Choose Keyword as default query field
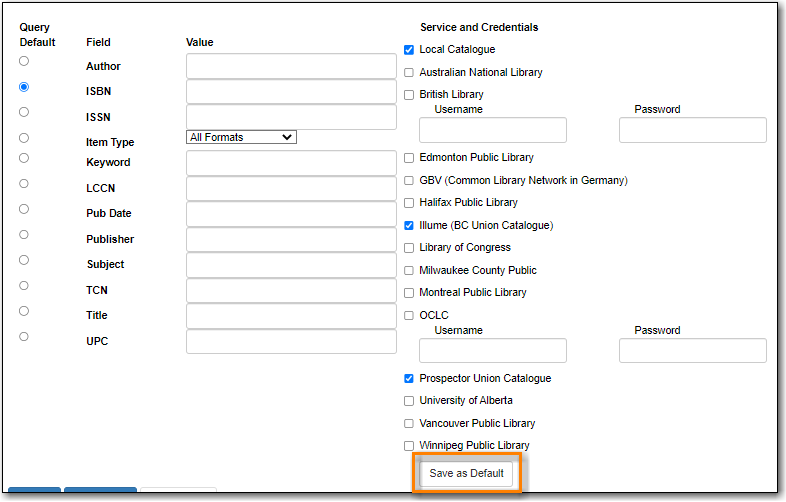 tap(24, 158)
